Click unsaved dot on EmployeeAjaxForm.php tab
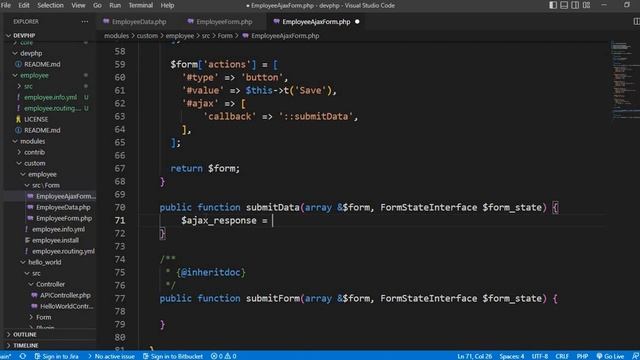 click(x=357, y=22)
